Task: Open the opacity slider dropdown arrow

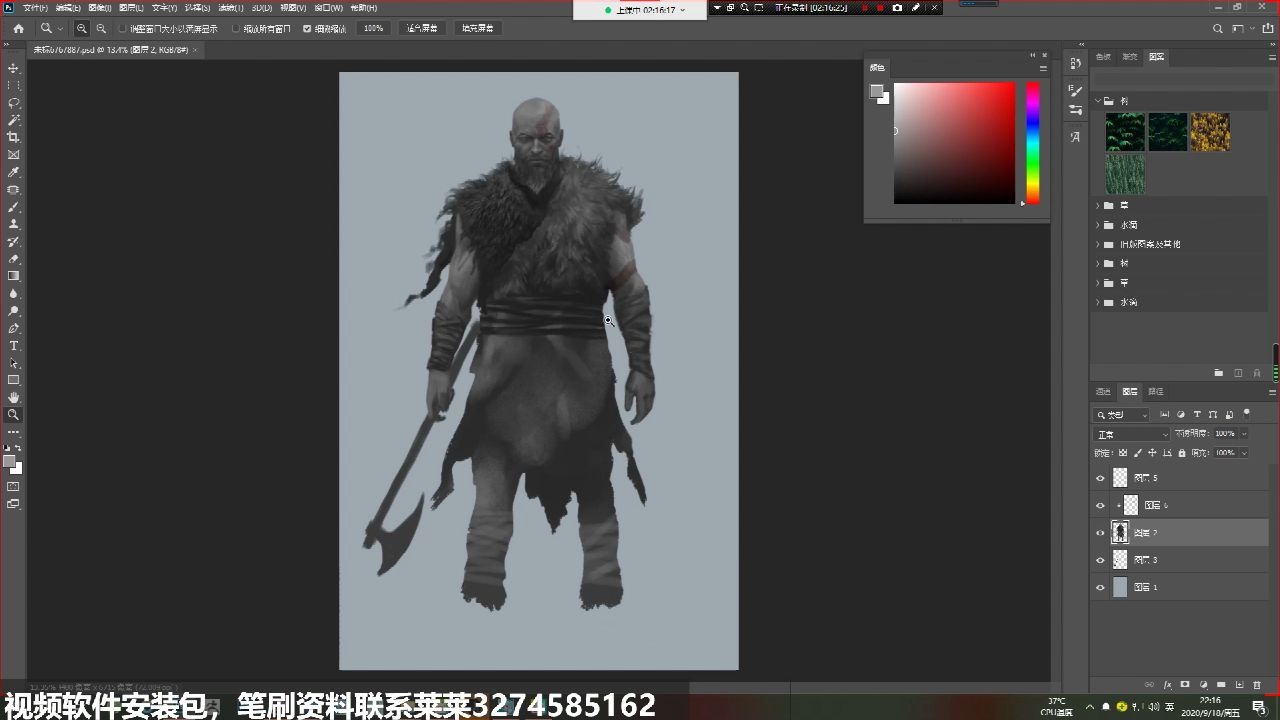Action: coord(1244,434)
